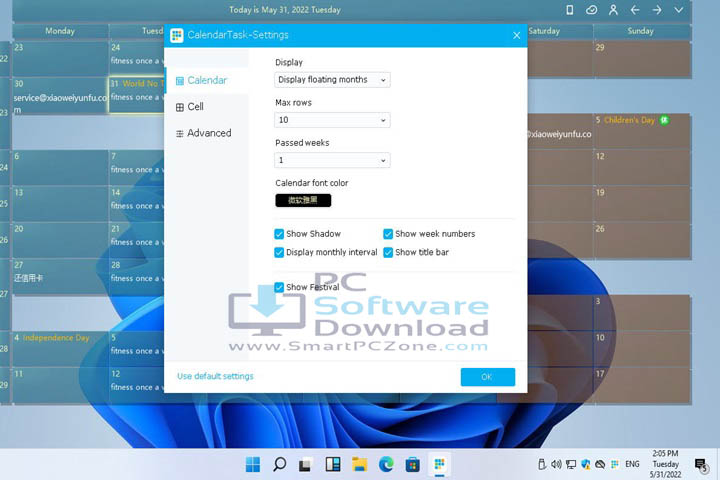Click the CalendarTask tray icon
Screen dimensions: 720x480
pos(615,464)
